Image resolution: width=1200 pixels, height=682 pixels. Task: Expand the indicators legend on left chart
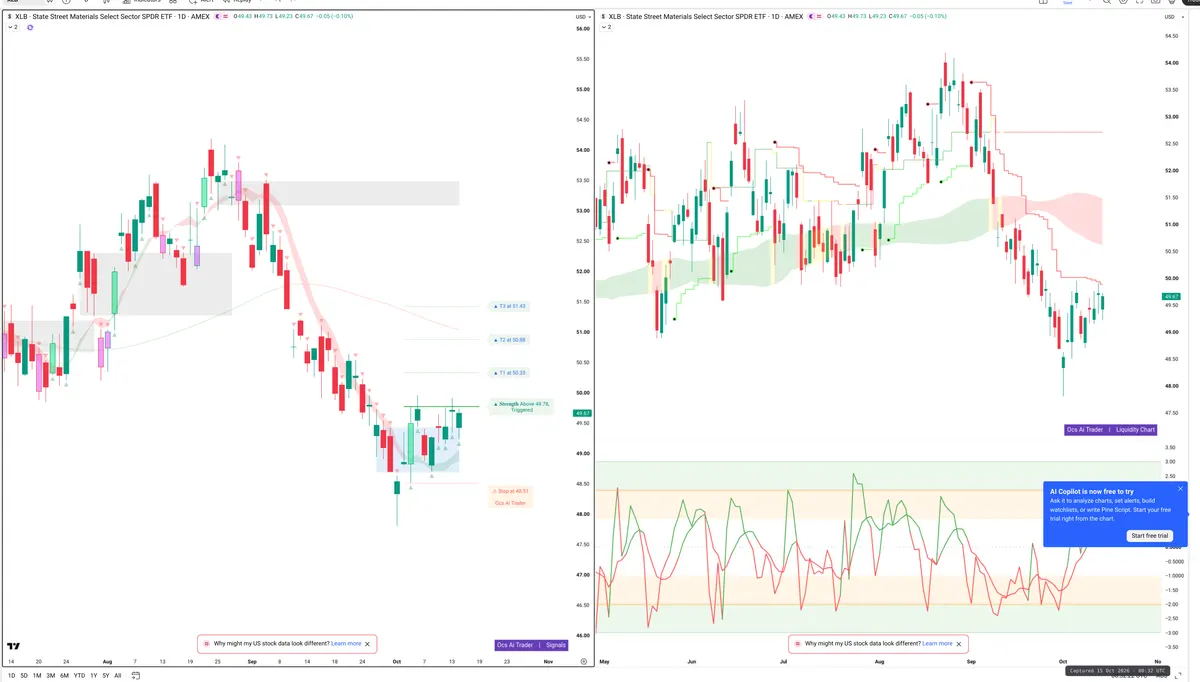[12, 27]
